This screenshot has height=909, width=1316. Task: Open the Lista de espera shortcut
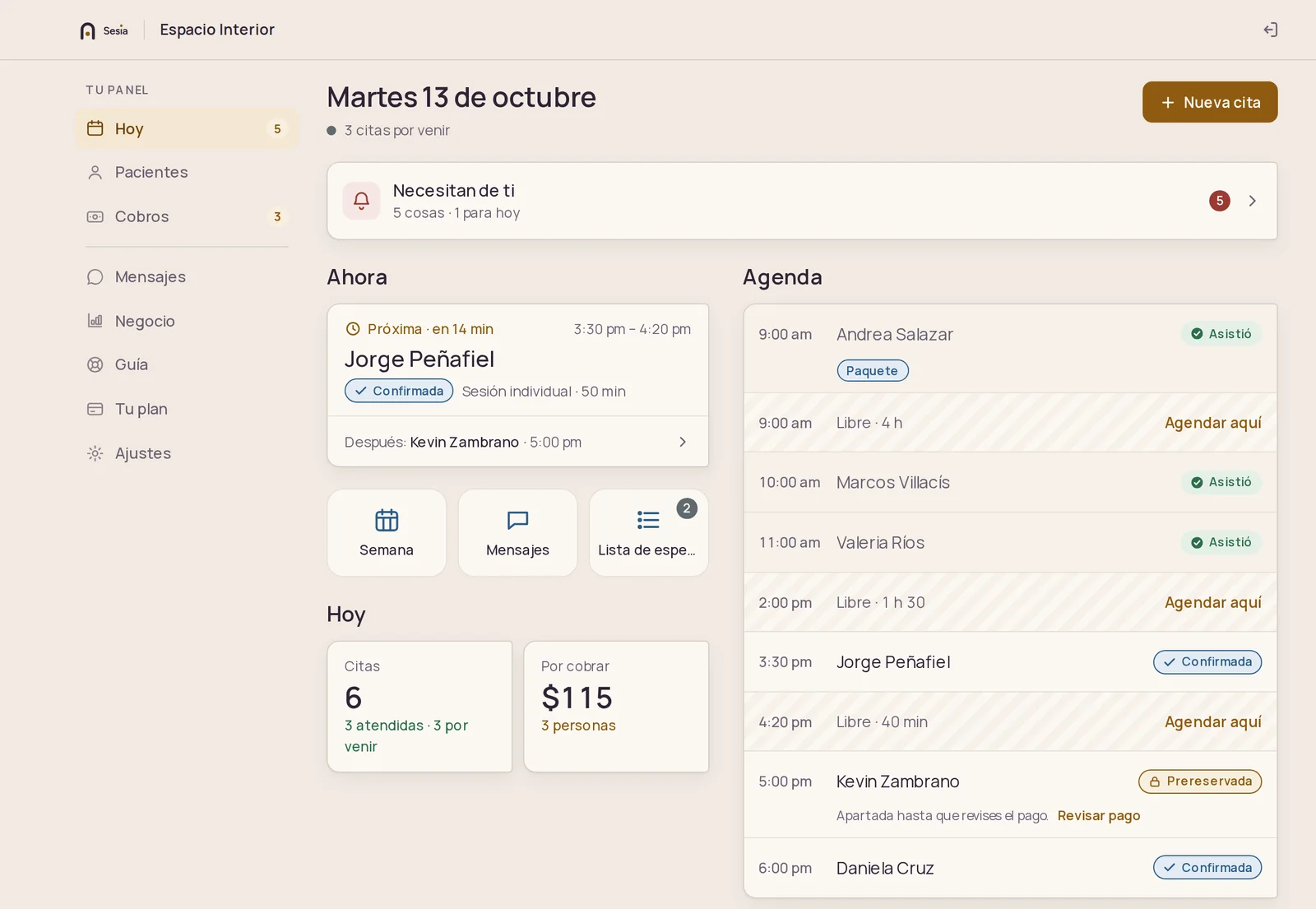[649, 533]
